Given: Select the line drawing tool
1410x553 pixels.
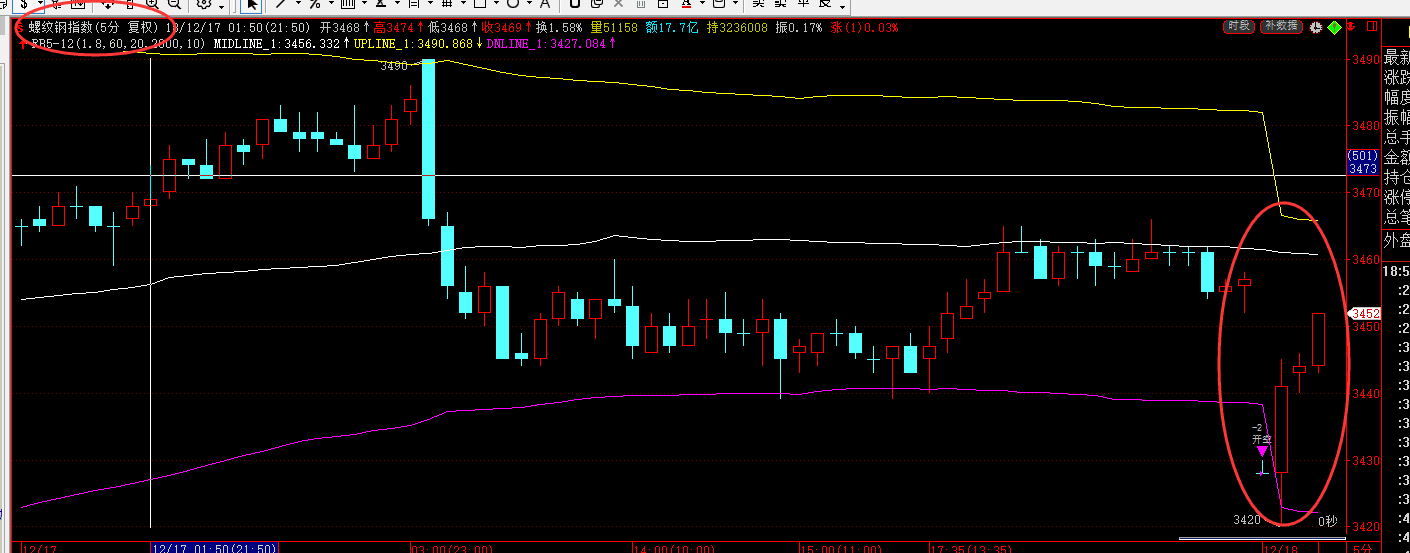Looking at the screenshot, I should (x=281, y=4).
